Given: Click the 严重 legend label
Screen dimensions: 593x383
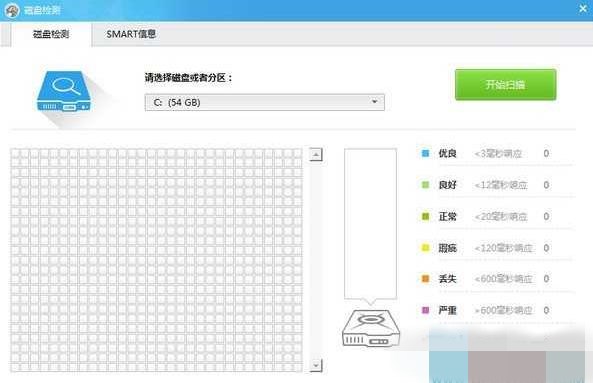Looking at the screenshot, I should pos(447,310).
